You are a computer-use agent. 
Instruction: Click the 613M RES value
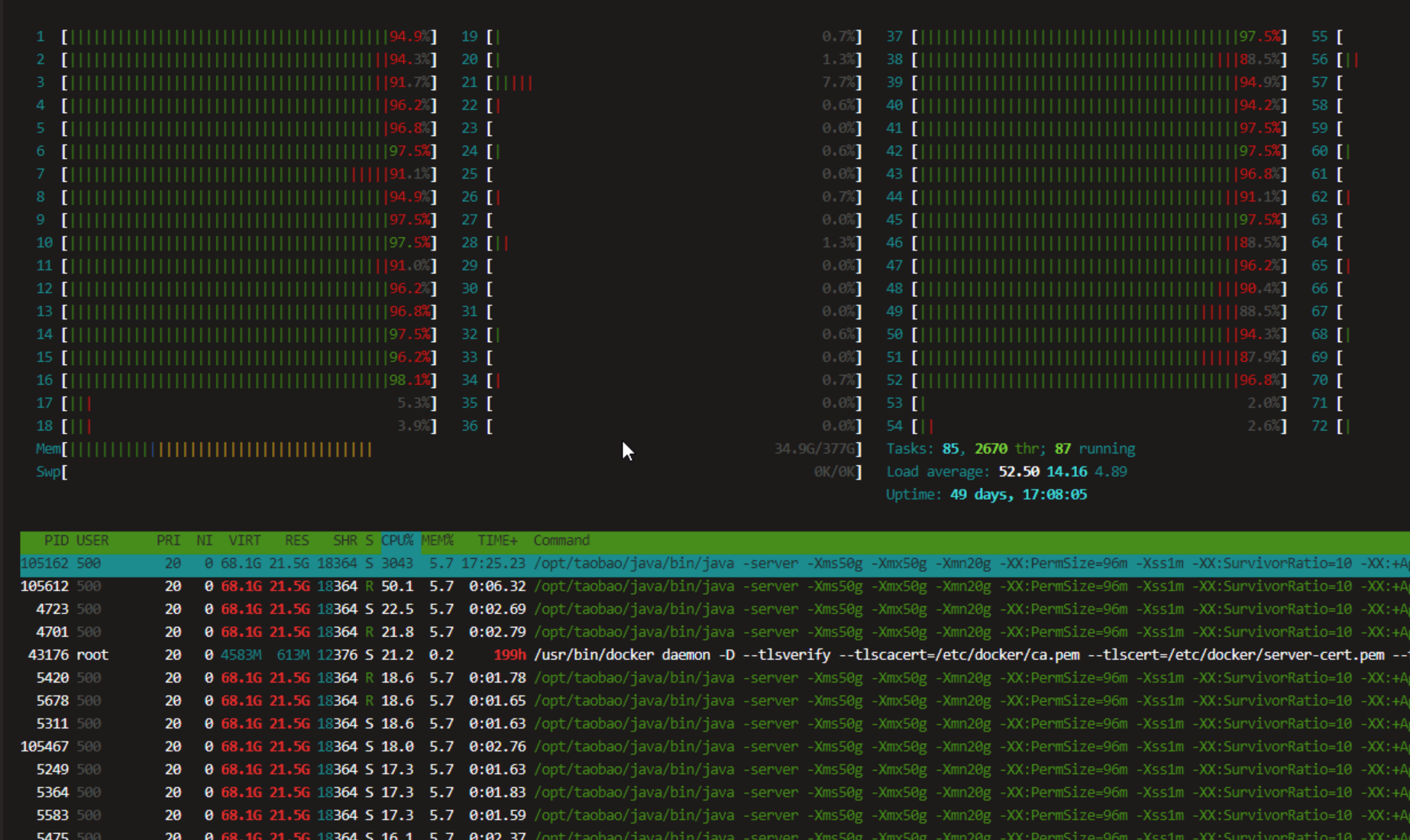293,655
